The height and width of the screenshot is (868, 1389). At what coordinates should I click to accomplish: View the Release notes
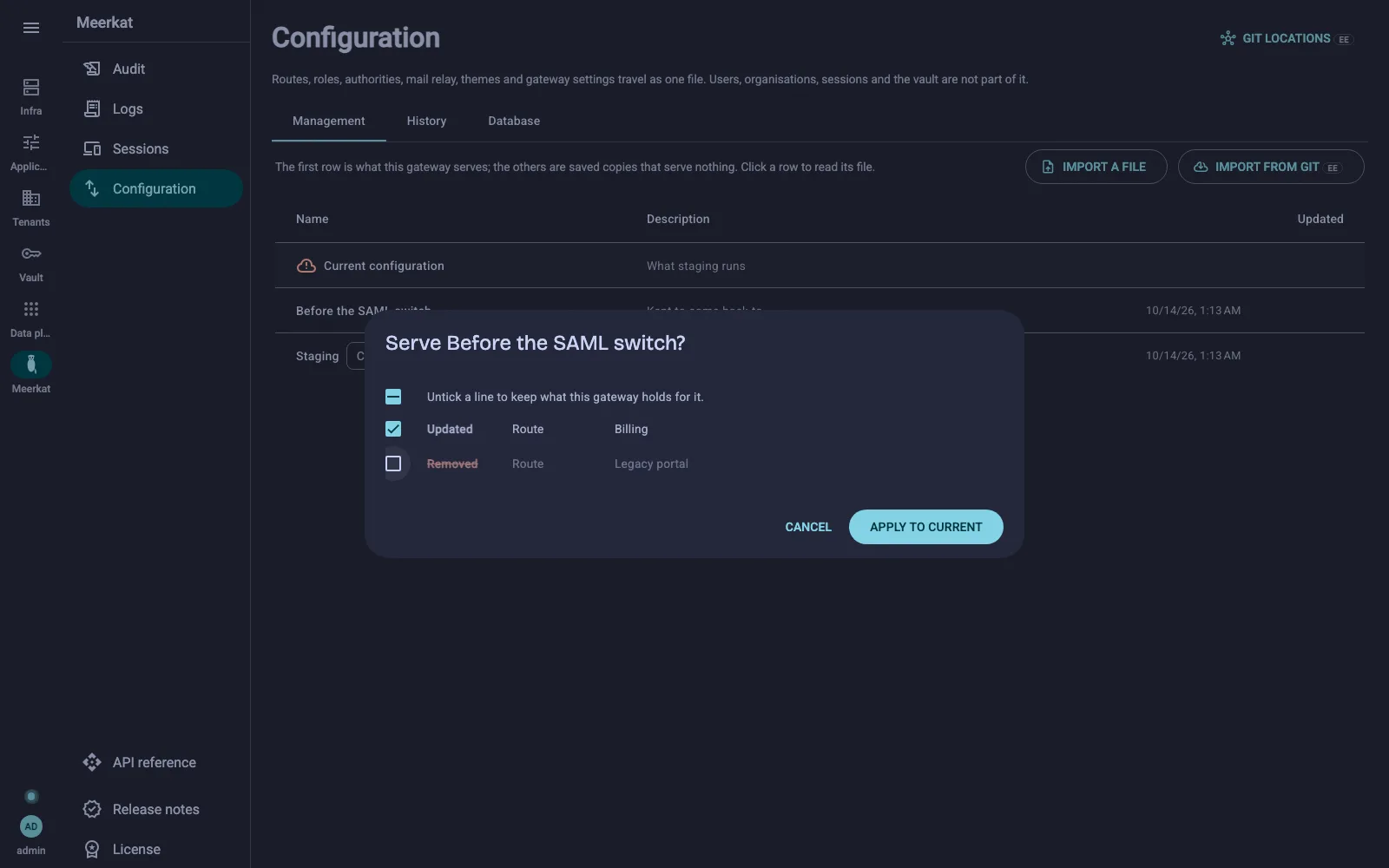point(156,809)
